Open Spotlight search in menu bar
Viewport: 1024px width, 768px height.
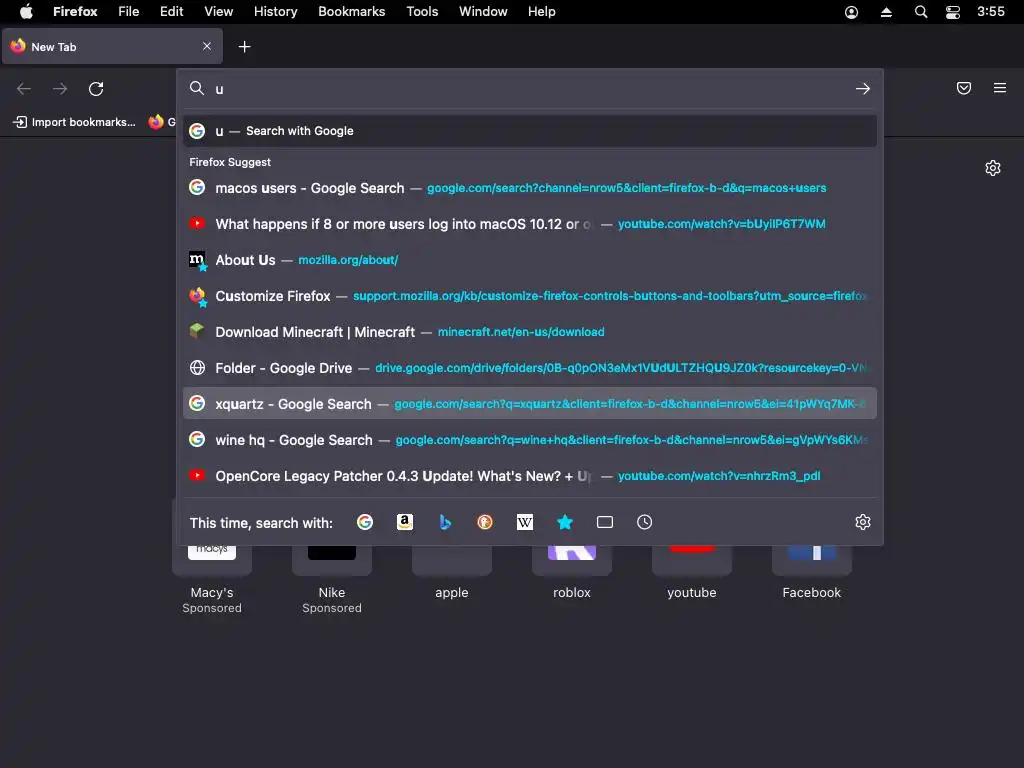[x=921, y=12]
